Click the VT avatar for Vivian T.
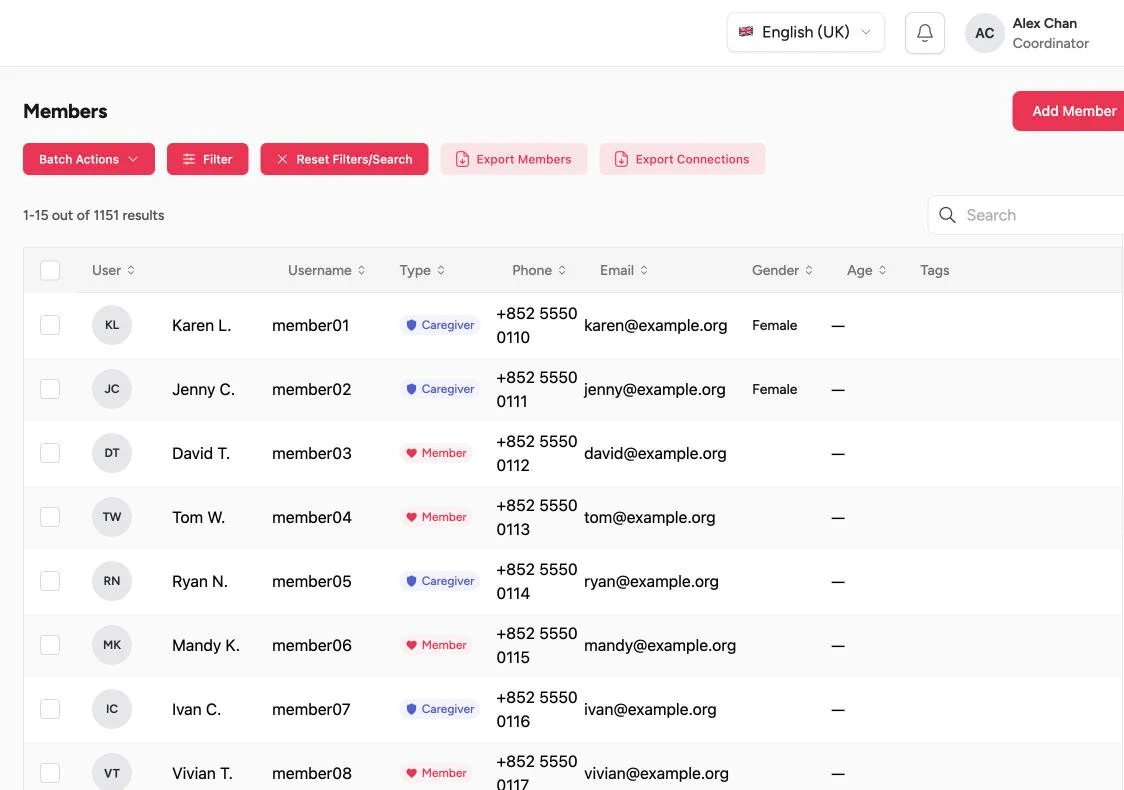The height and width of the screenshot is (790, 1124). point(112,773)
